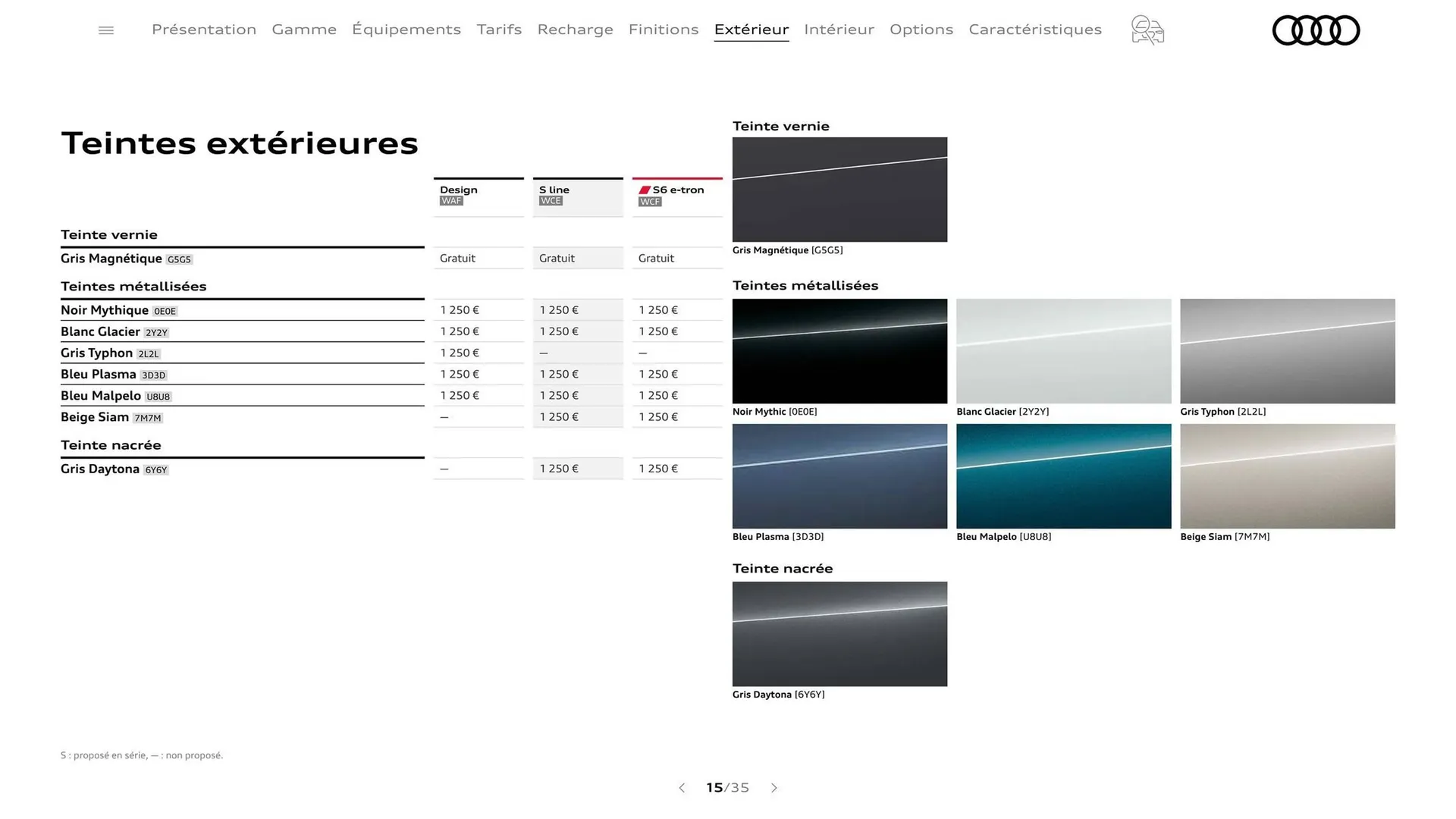Select the Bleu Malpelo color image

coord(1063,476)
